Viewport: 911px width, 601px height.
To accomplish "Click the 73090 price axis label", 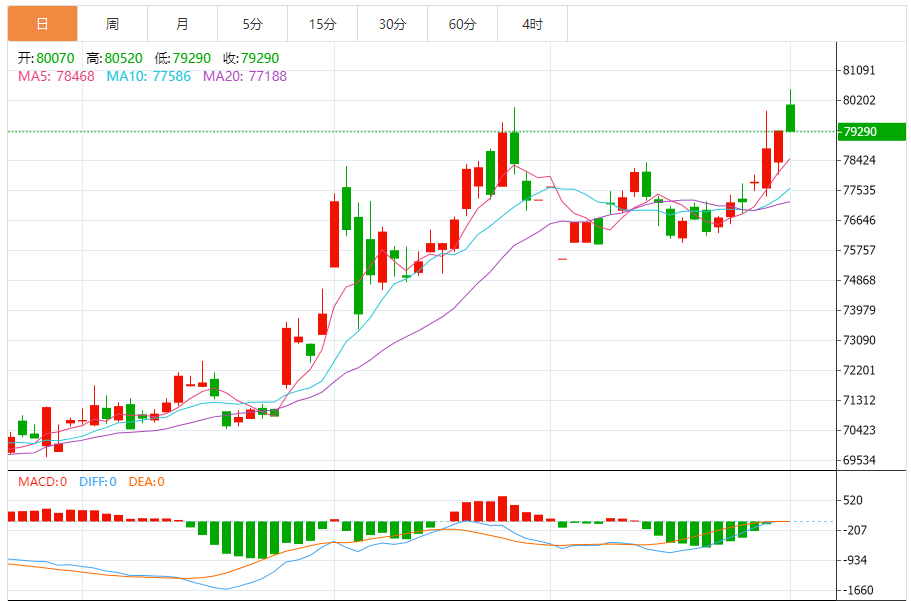I will (859, 340).
